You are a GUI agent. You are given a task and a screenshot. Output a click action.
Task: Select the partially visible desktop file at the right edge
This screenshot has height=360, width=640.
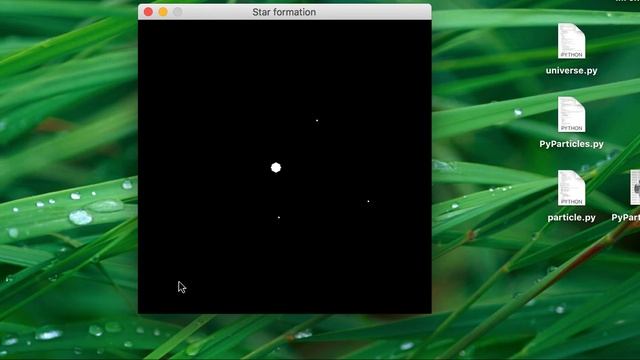pos(635,188)
